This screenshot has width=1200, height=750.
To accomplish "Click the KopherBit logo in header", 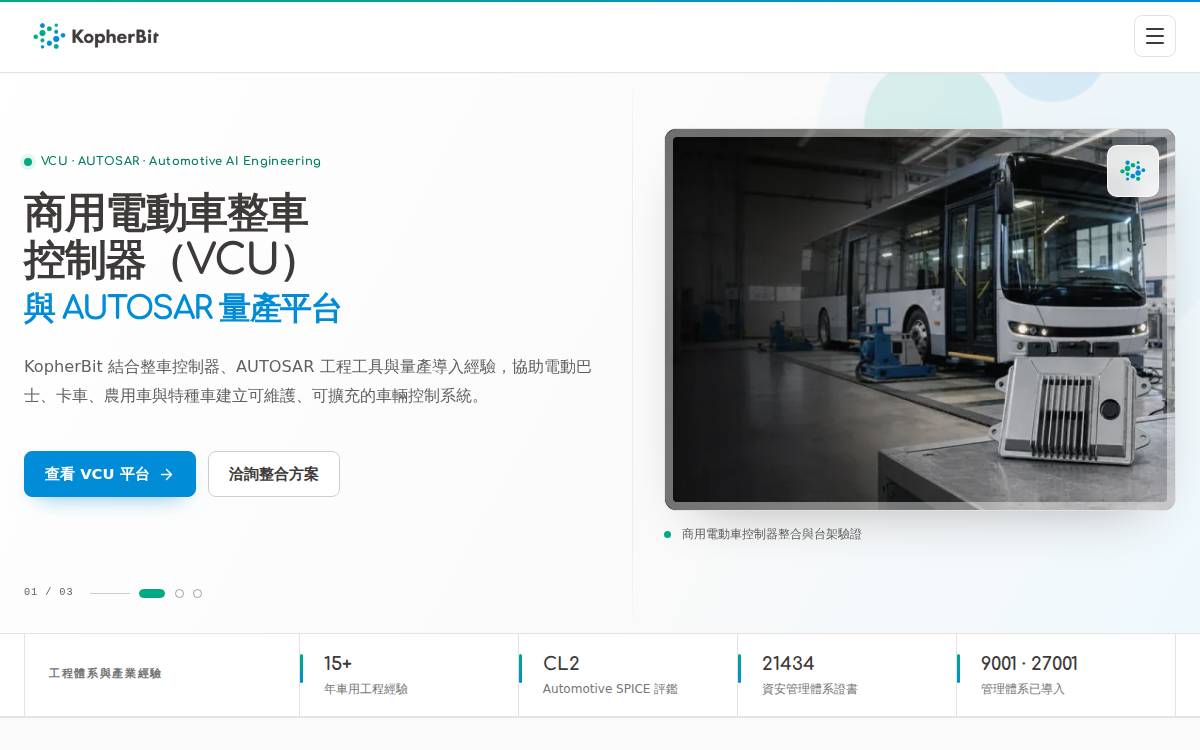I will pyautogui.click(x=96, y=36).
